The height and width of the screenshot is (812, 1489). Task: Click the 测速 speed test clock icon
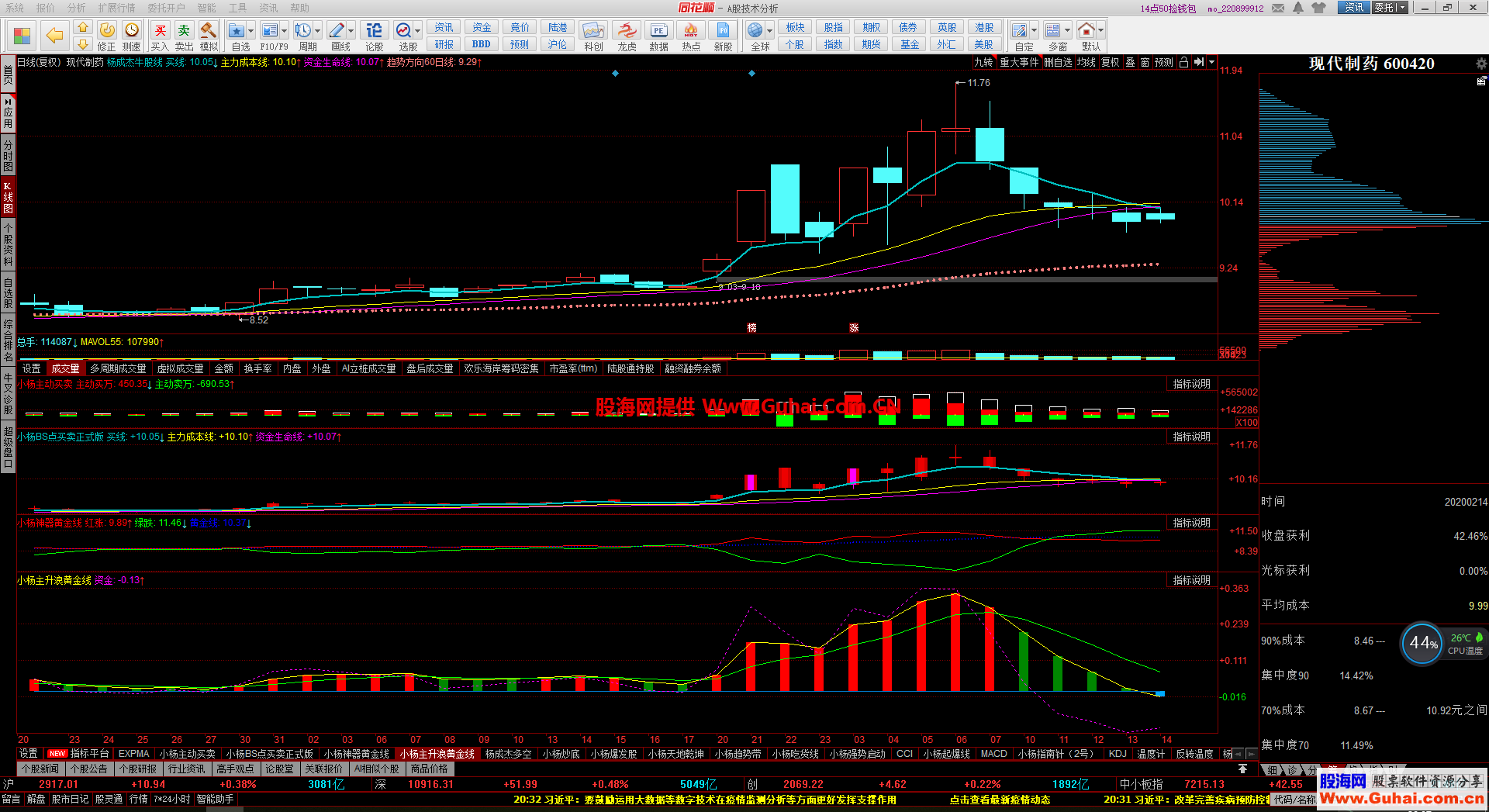pos(132,35)
